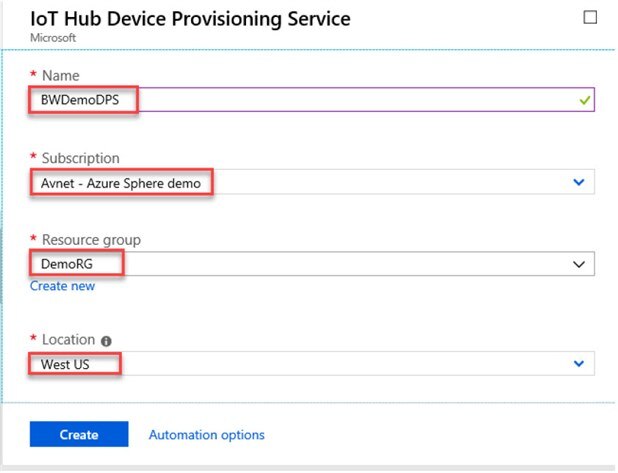Viewport: 618px width, 473px height.
Task: Click the 'Create new' resource group link
Action: click(62, 286)
